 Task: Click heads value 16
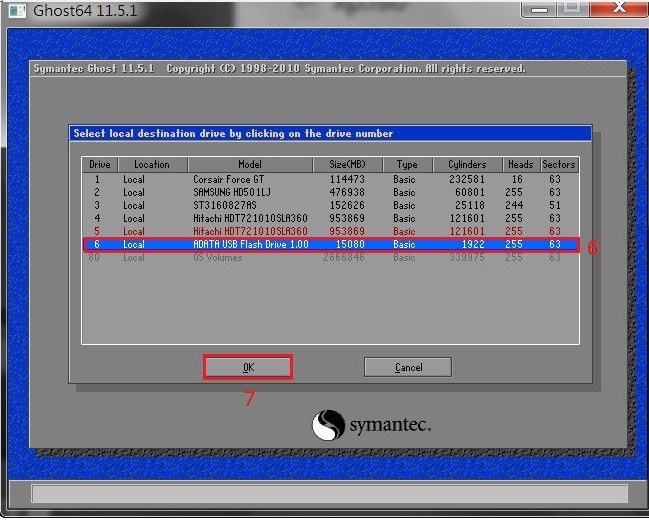click(x=517, y=179)
